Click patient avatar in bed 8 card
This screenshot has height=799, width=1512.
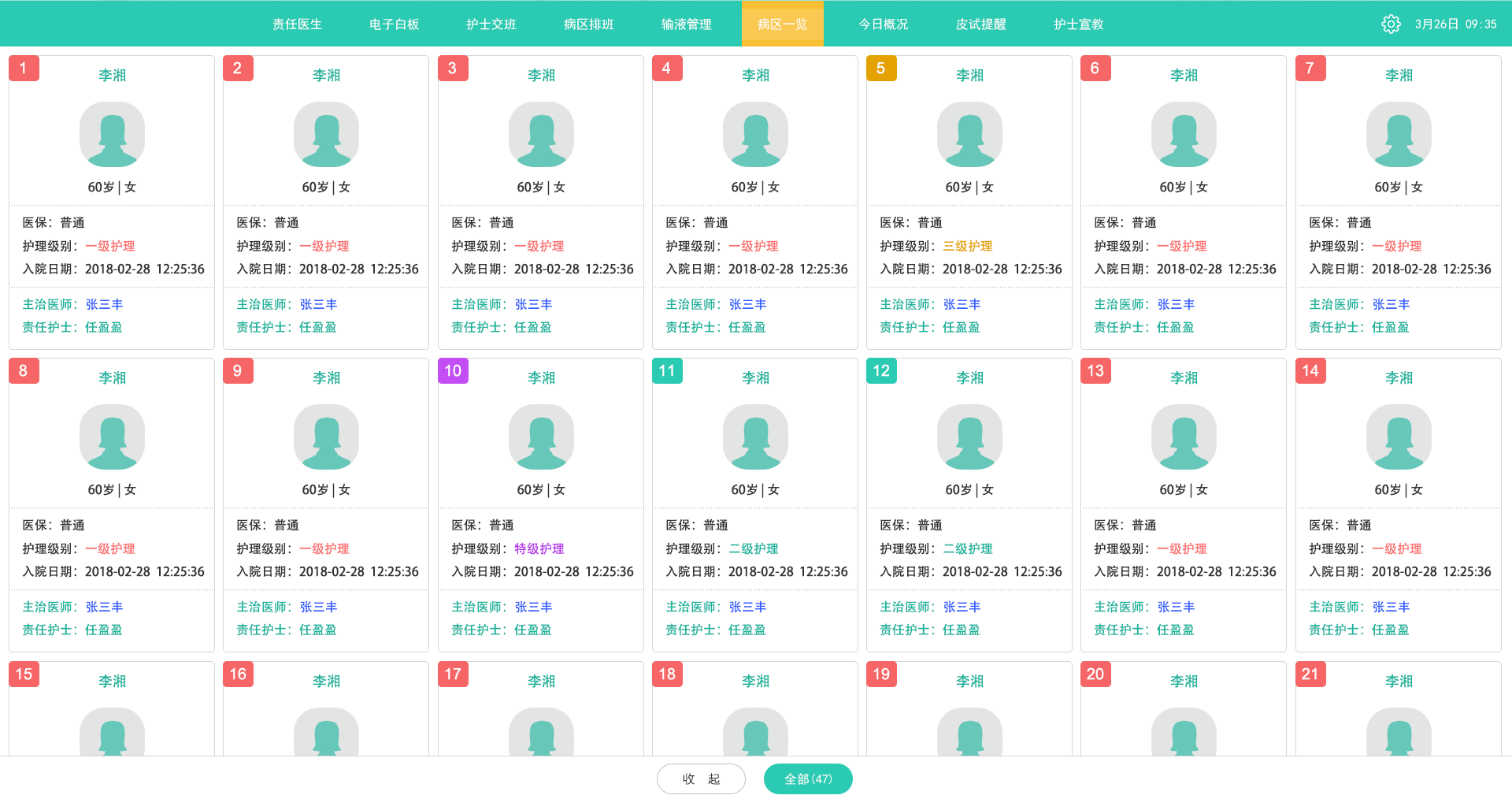[112, 437]
